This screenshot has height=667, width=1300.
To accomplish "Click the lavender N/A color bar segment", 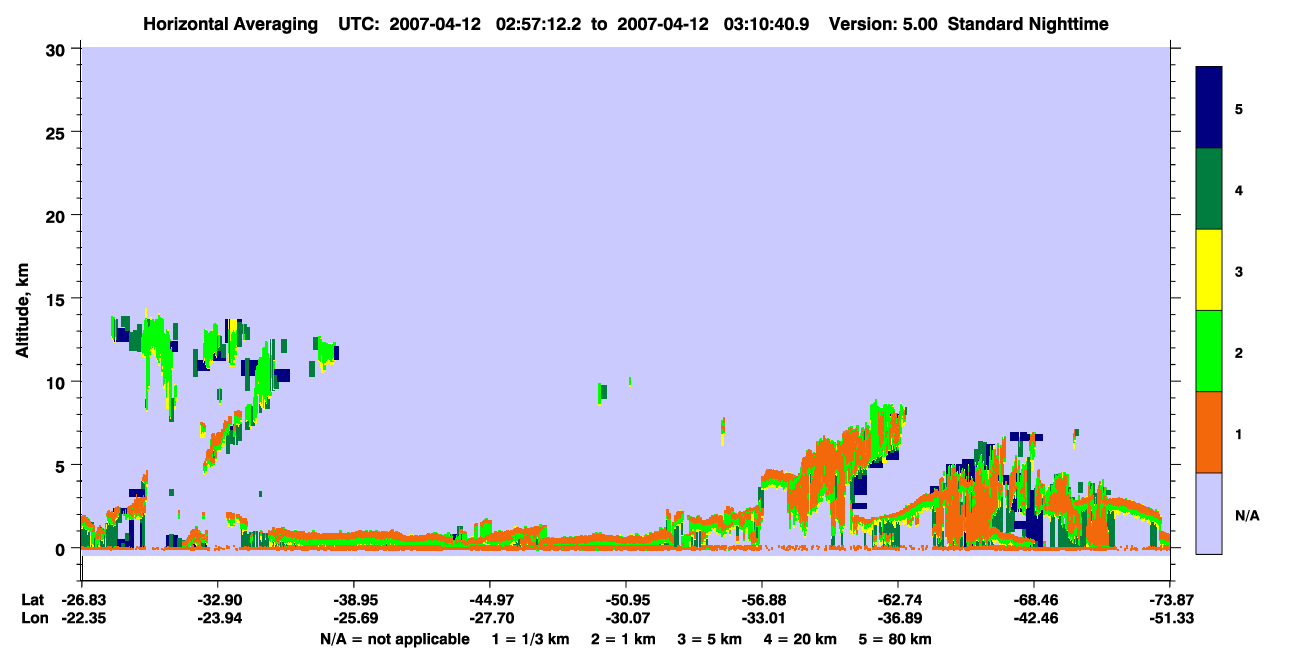I will 1209,513.
